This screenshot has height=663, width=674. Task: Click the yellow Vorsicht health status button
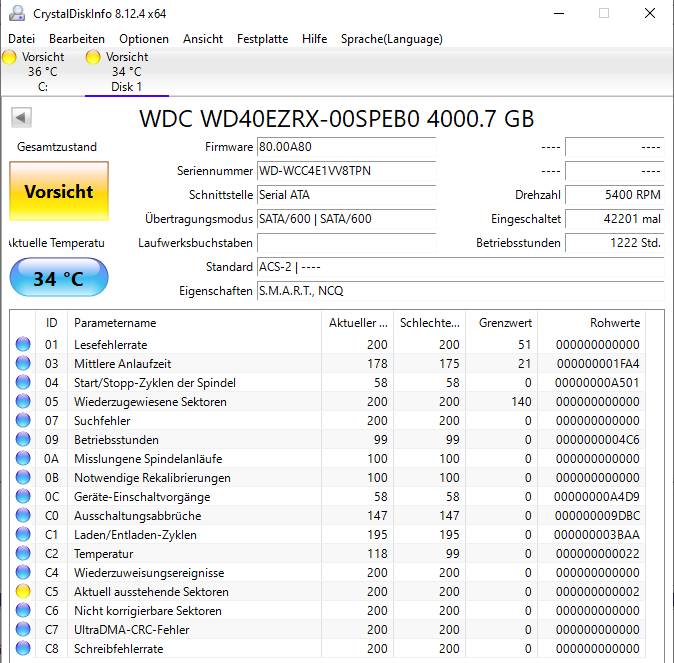tap(59, 191)
